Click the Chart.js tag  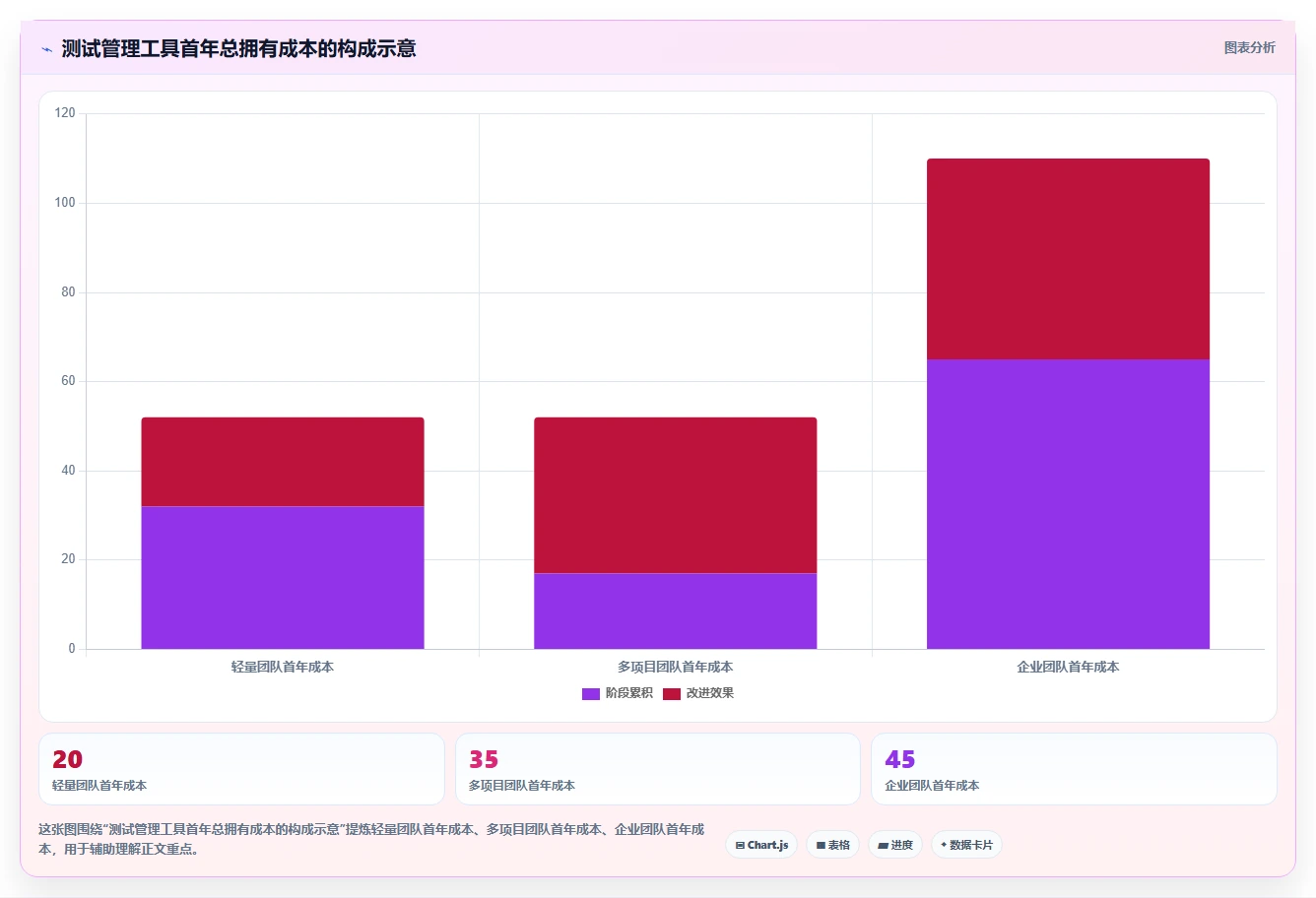761,845
